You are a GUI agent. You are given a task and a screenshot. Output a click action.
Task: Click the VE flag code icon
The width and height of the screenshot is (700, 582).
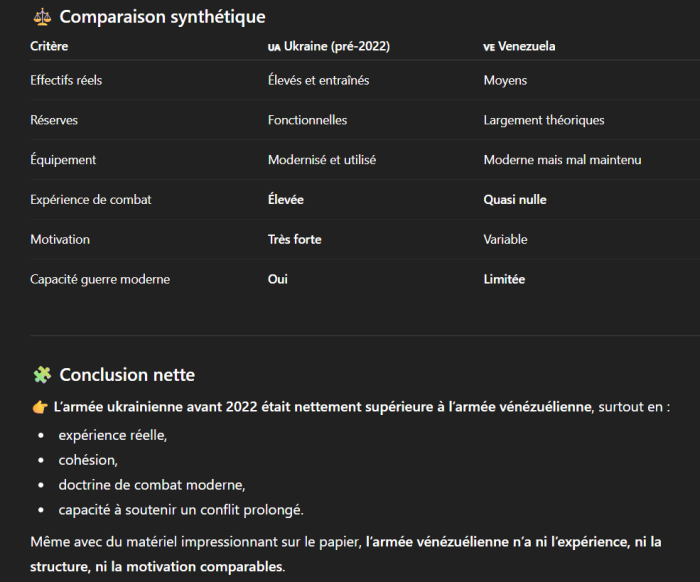[489, 47]
